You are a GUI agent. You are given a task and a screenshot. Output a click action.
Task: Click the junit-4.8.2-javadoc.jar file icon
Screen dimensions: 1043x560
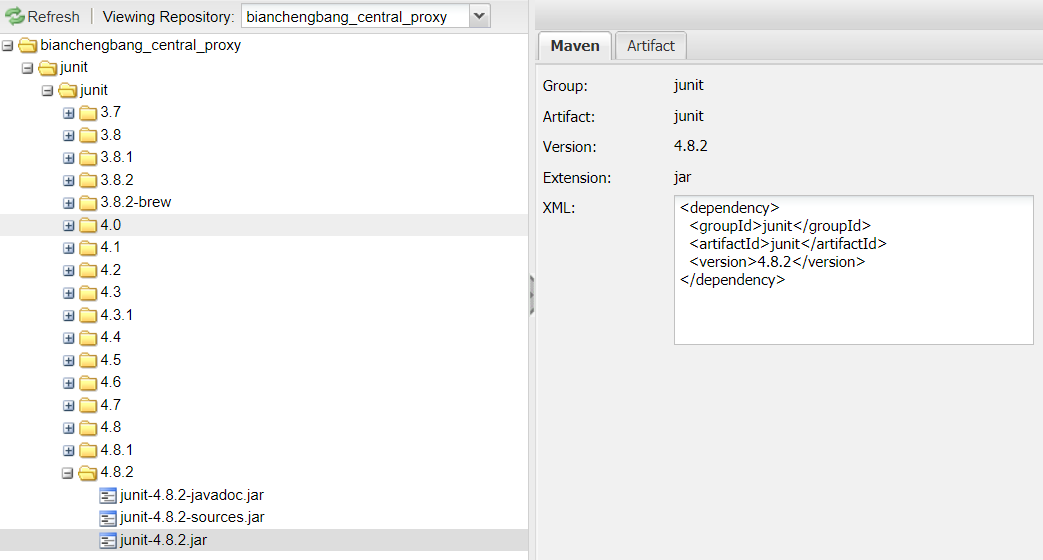(108, 495)
